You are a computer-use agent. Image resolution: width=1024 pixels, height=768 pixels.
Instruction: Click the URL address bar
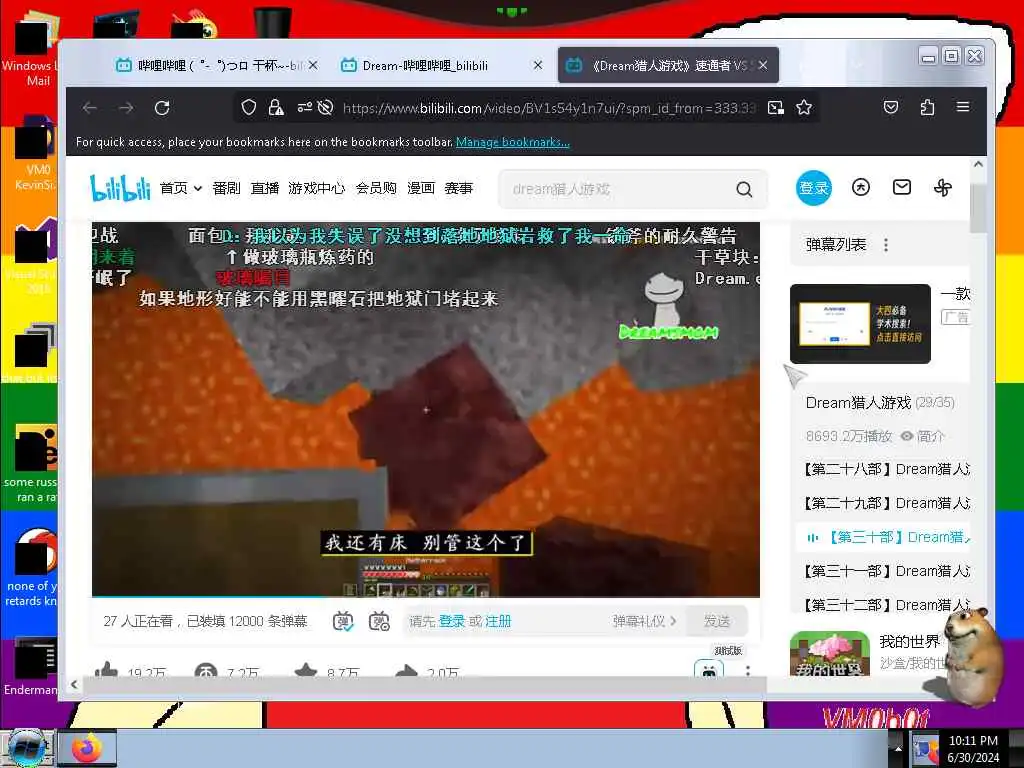click(549, 108)
